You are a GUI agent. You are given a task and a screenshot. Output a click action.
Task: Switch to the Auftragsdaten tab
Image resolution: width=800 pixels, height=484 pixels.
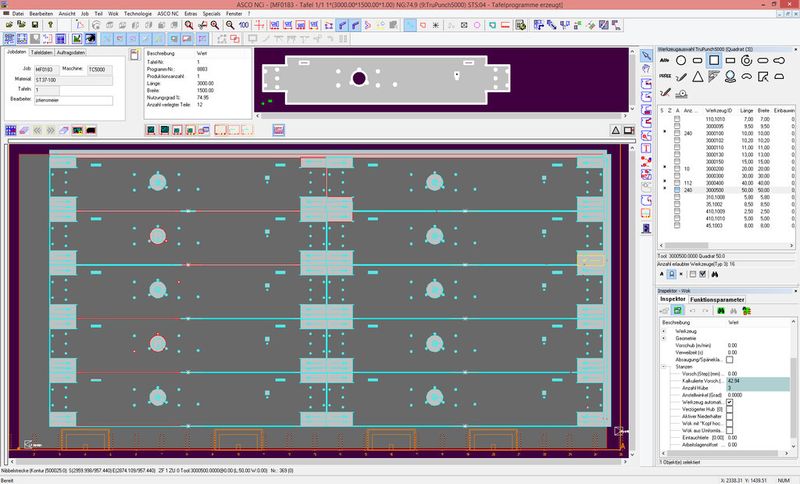coord(70,53)
